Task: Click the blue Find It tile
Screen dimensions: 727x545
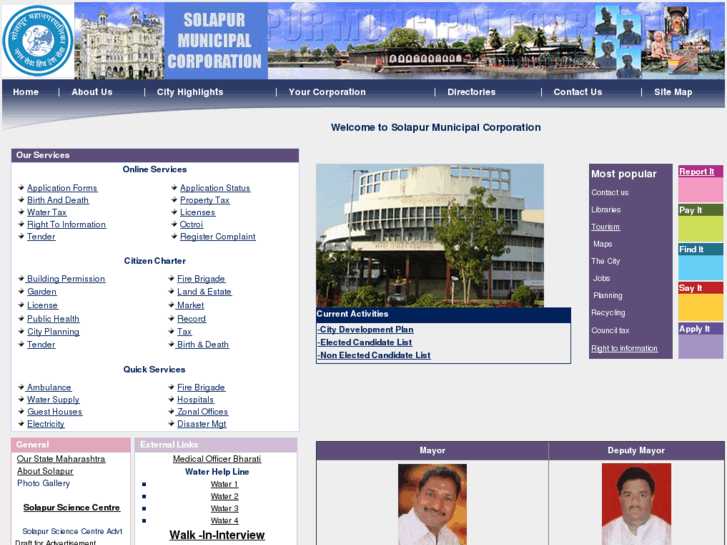Action: tap(701, 262)
